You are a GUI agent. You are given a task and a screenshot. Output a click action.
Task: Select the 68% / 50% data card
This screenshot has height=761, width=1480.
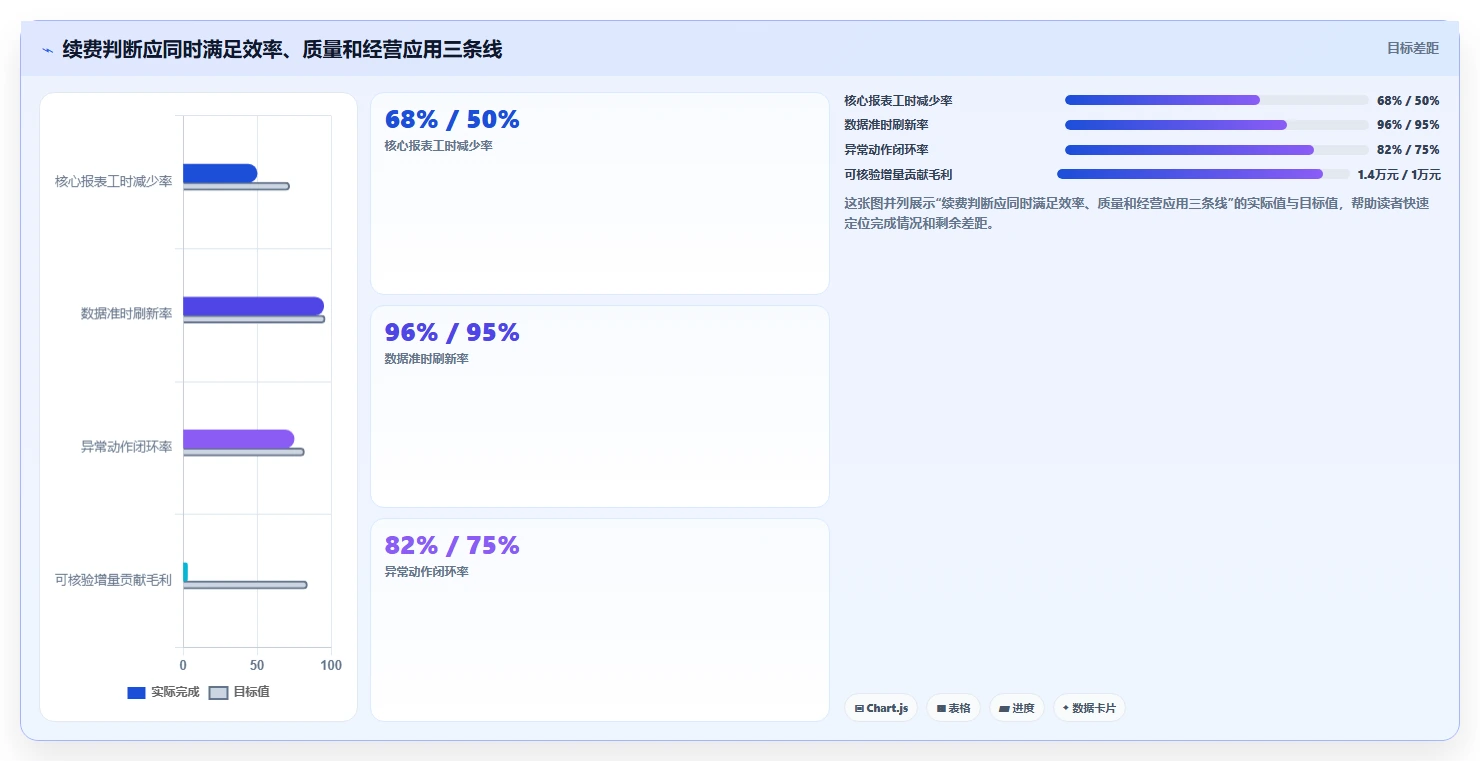[600, 194]
